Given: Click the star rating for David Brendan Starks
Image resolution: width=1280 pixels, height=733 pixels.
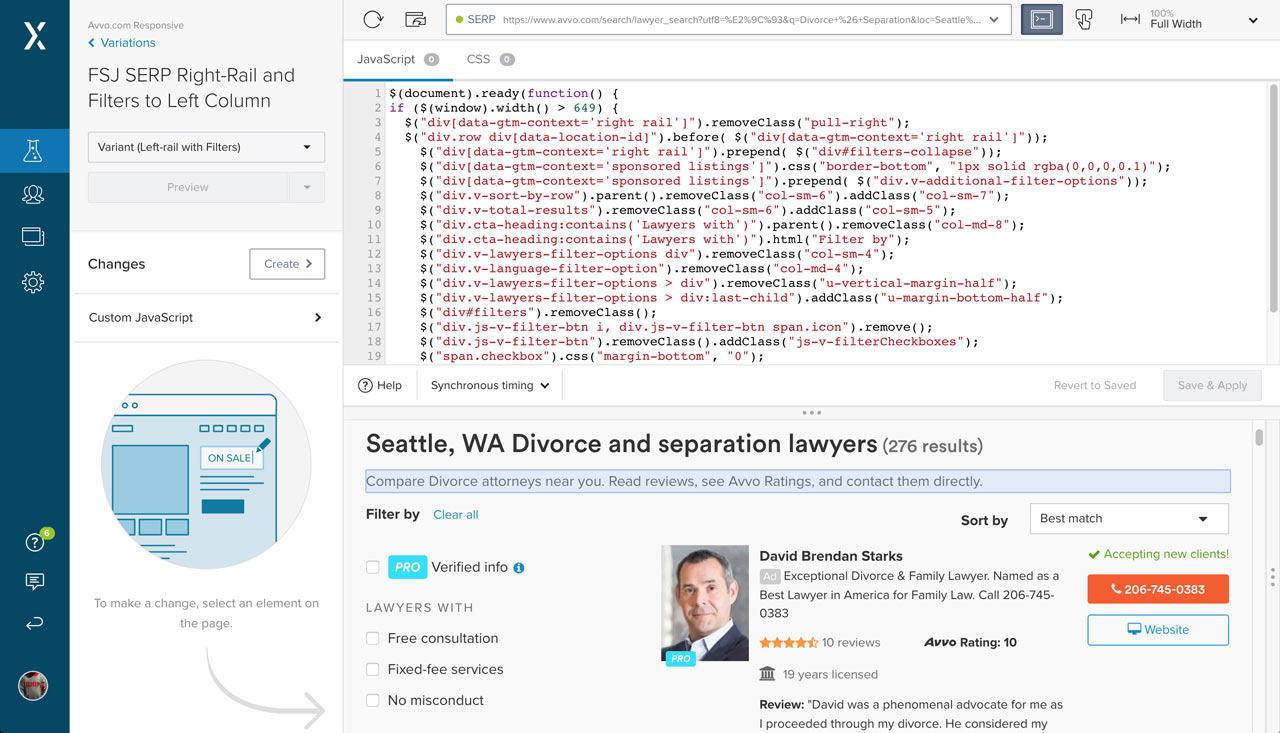Looking at the screenshot, I should [788, 643].
